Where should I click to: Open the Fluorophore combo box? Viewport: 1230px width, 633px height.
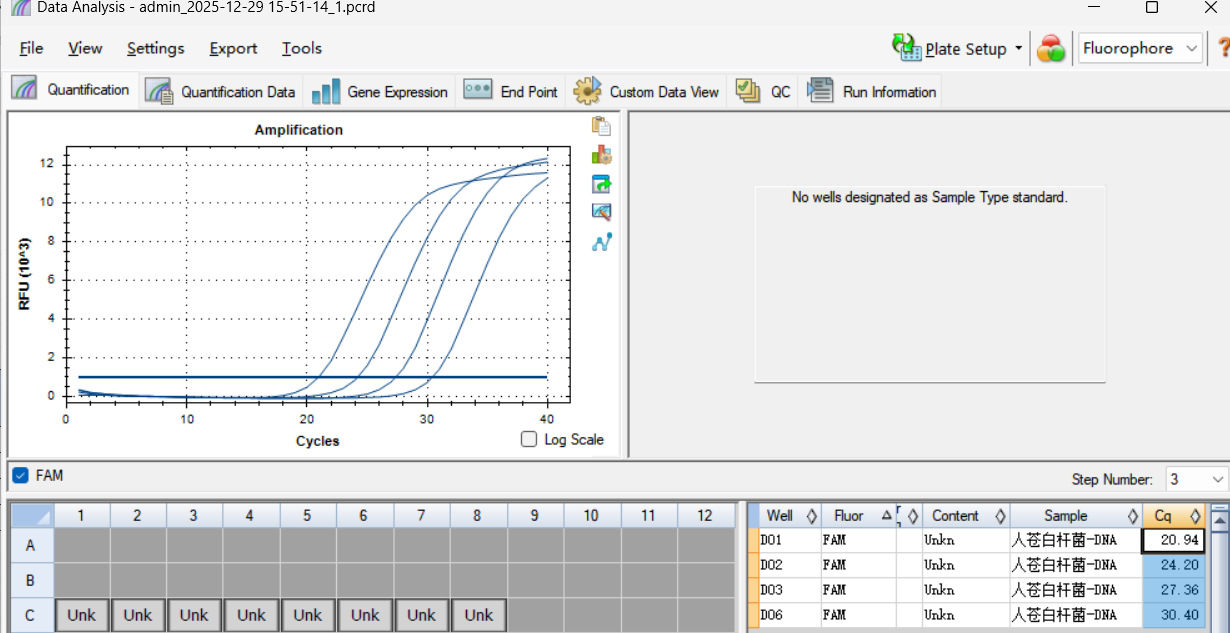point(1140,48)
